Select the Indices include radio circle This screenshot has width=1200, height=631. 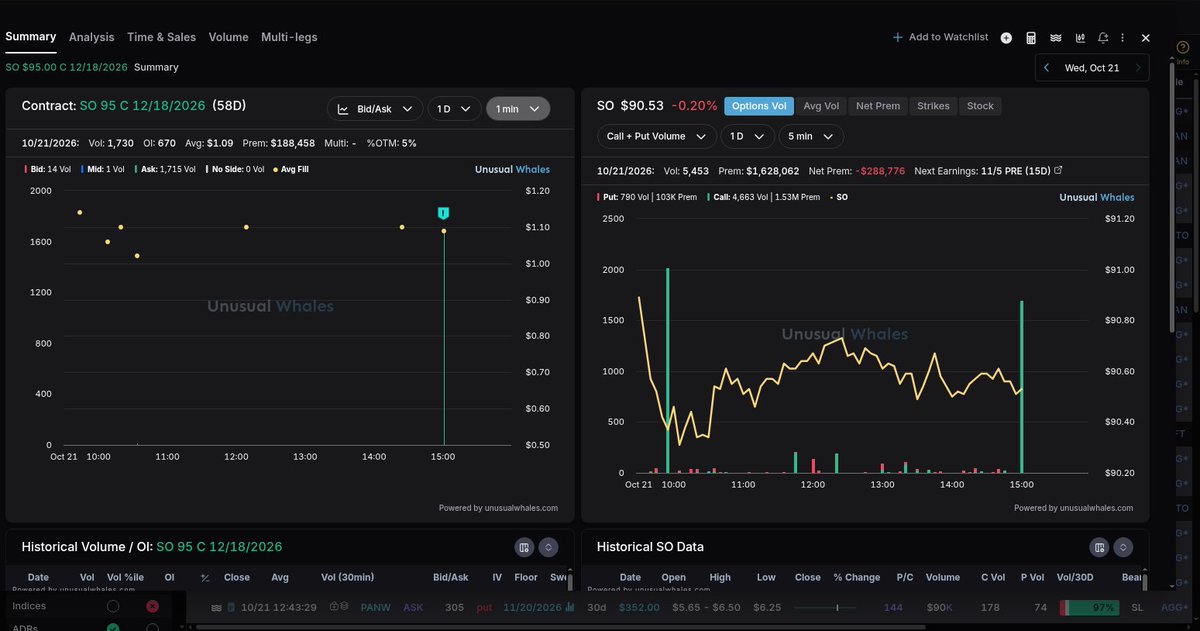click(x=113, y=606)
